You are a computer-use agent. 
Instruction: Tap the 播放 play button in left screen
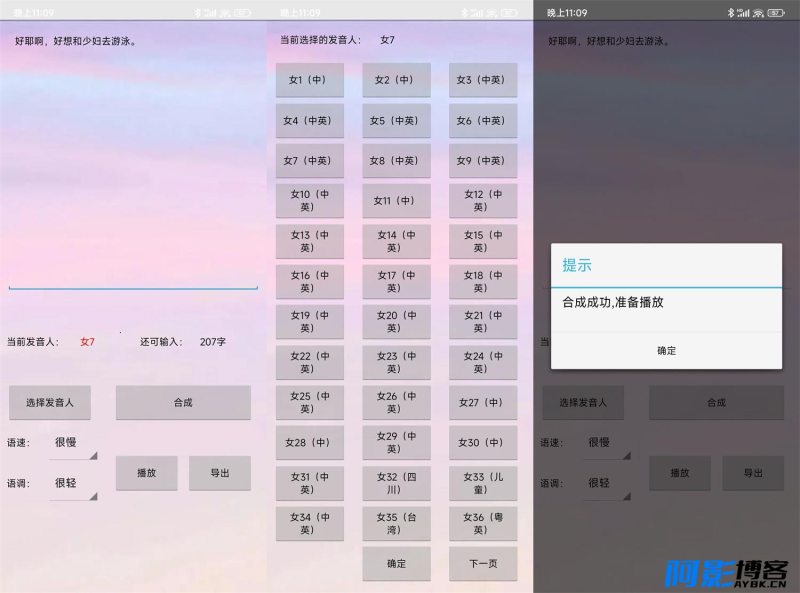click(146, 473)
